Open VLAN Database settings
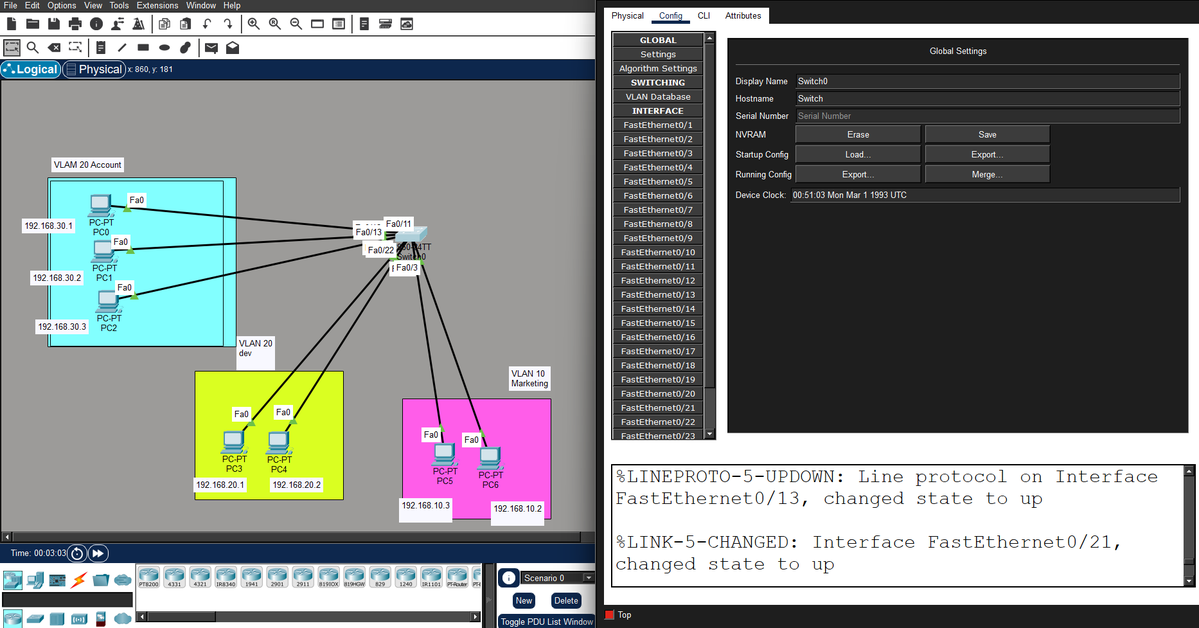The width and height of the screenshot is (1199, 628). (x=658, y=96)
